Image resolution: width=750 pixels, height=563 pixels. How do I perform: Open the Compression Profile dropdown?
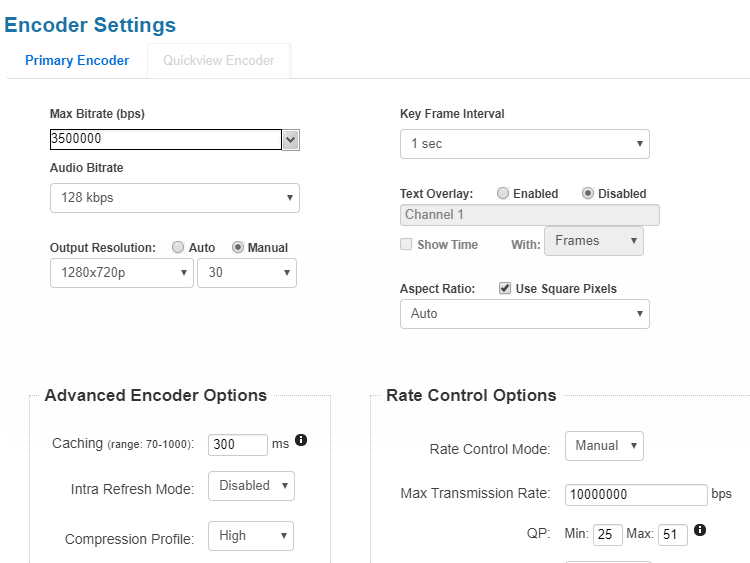coord(251,536)
